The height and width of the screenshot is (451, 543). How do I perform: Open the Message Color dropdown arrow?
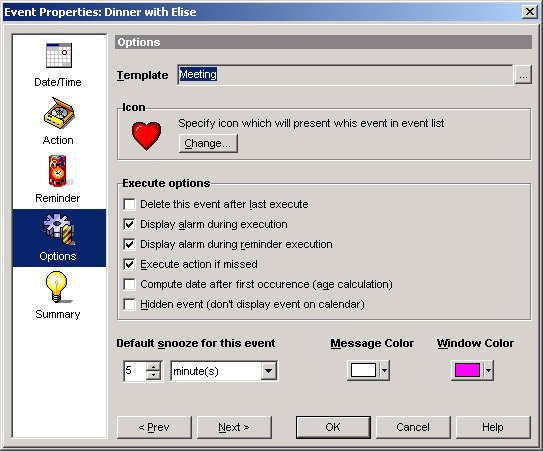point(384,370)
